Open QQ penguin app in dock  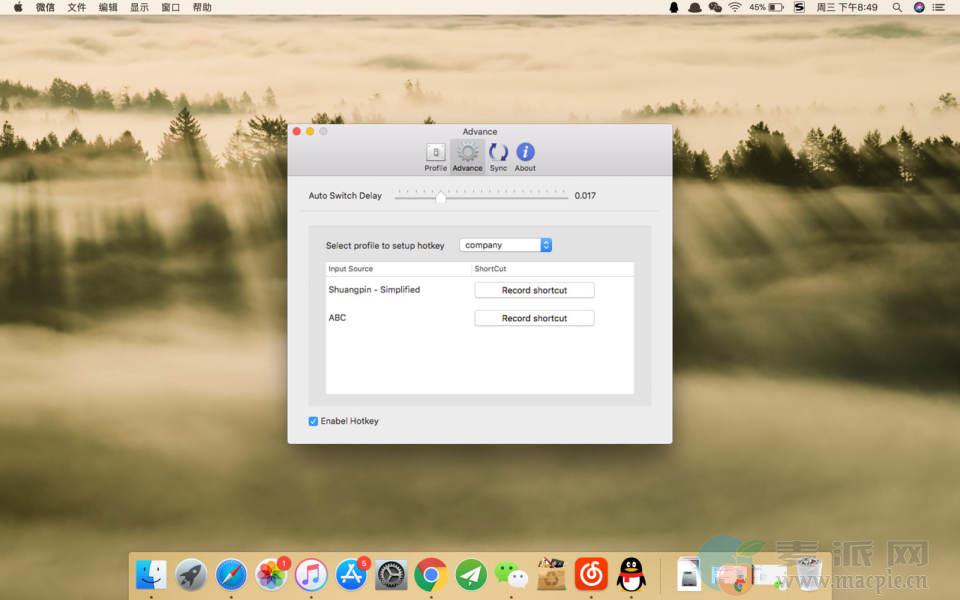point(631,574)
